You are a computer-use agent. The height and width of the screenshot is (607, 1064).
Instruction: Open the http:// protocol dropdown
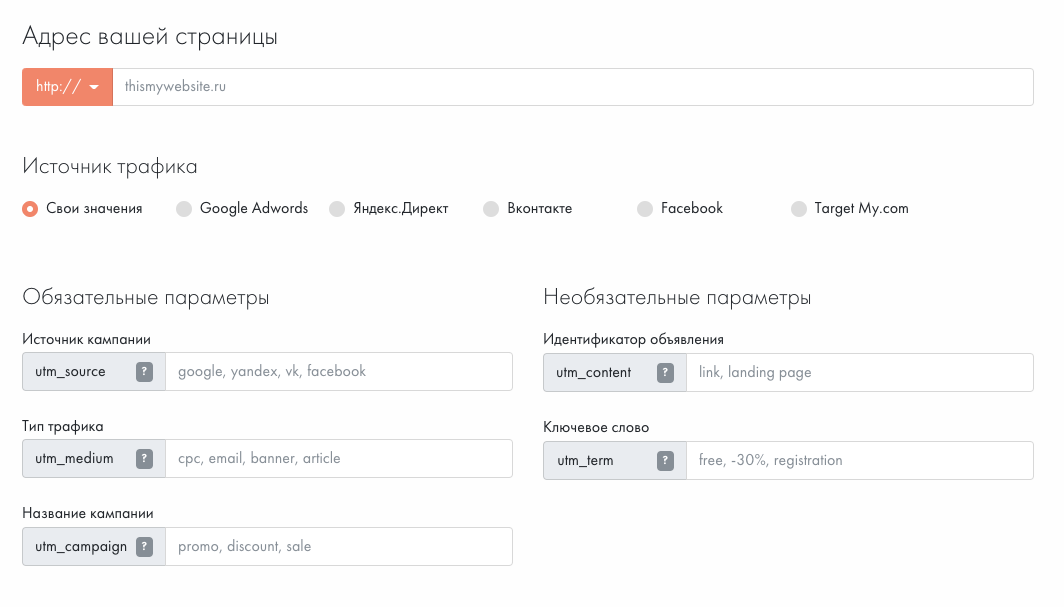tap(67, 87)
